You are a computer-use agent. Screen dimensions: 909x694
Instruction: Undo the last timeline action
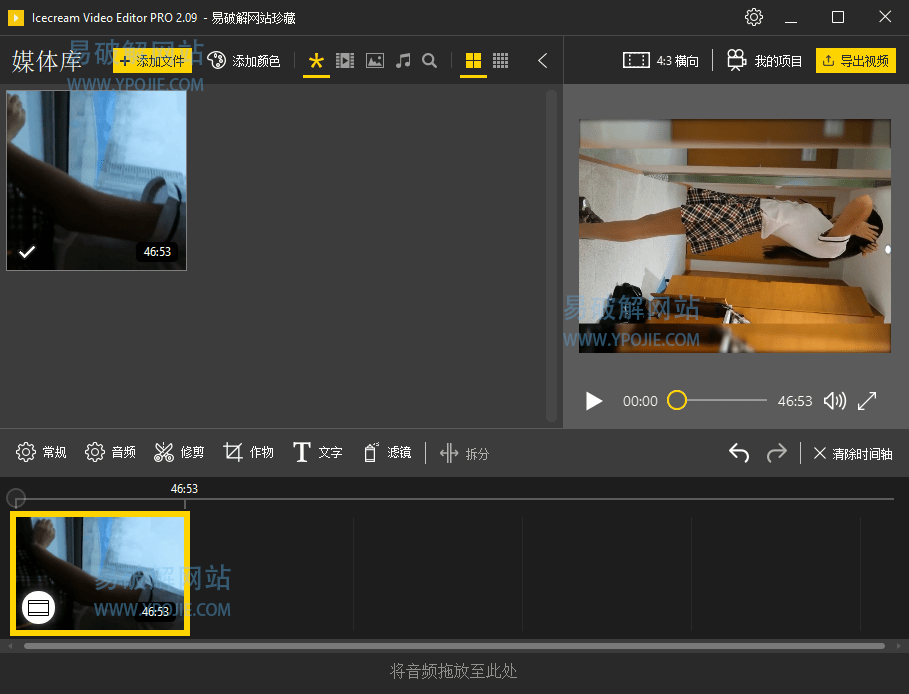739,453
